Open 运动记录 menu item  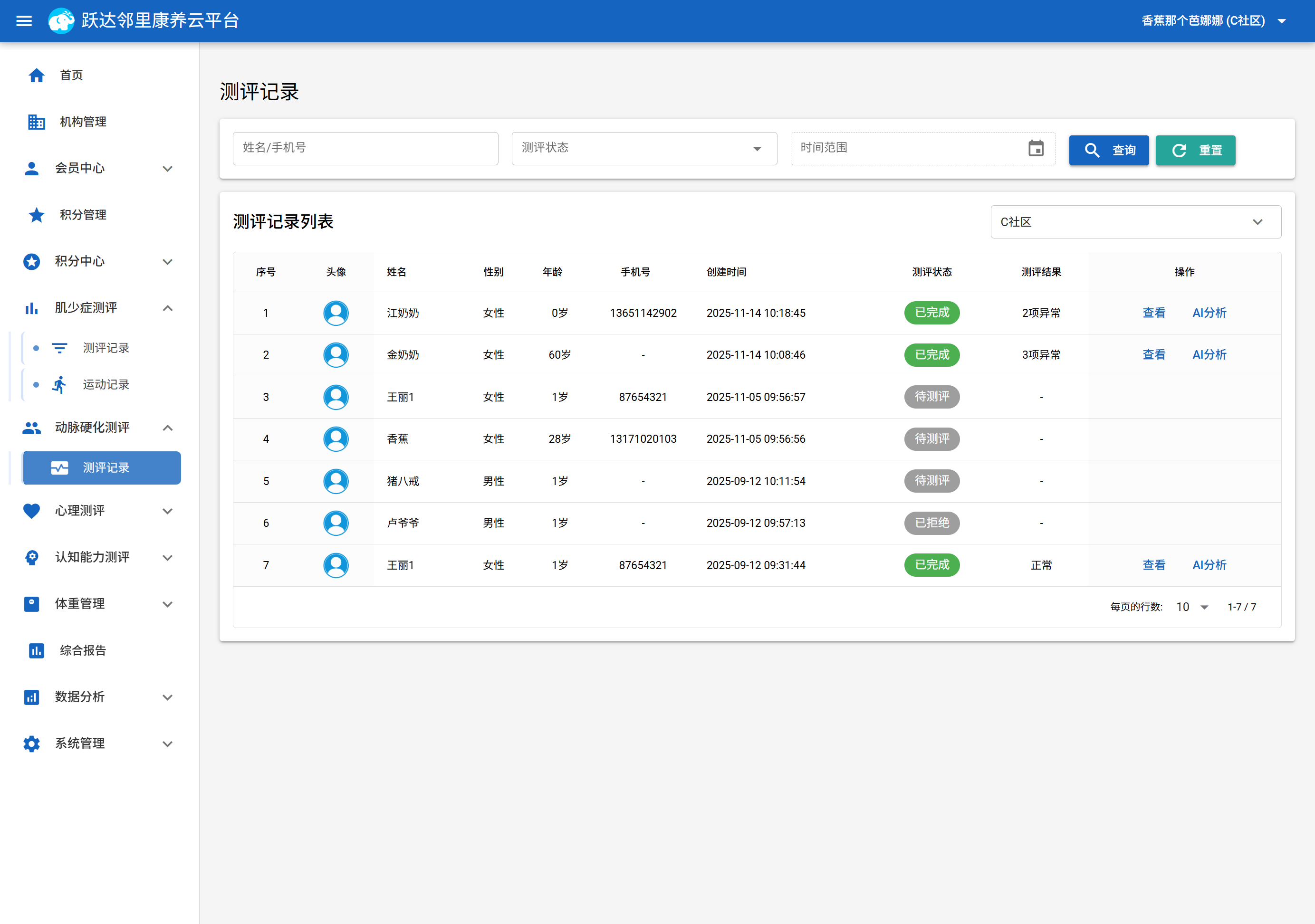coord(102,385)
